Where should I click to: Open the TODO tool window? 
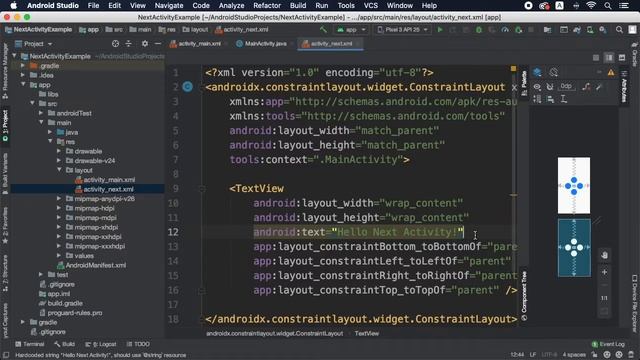138,344
